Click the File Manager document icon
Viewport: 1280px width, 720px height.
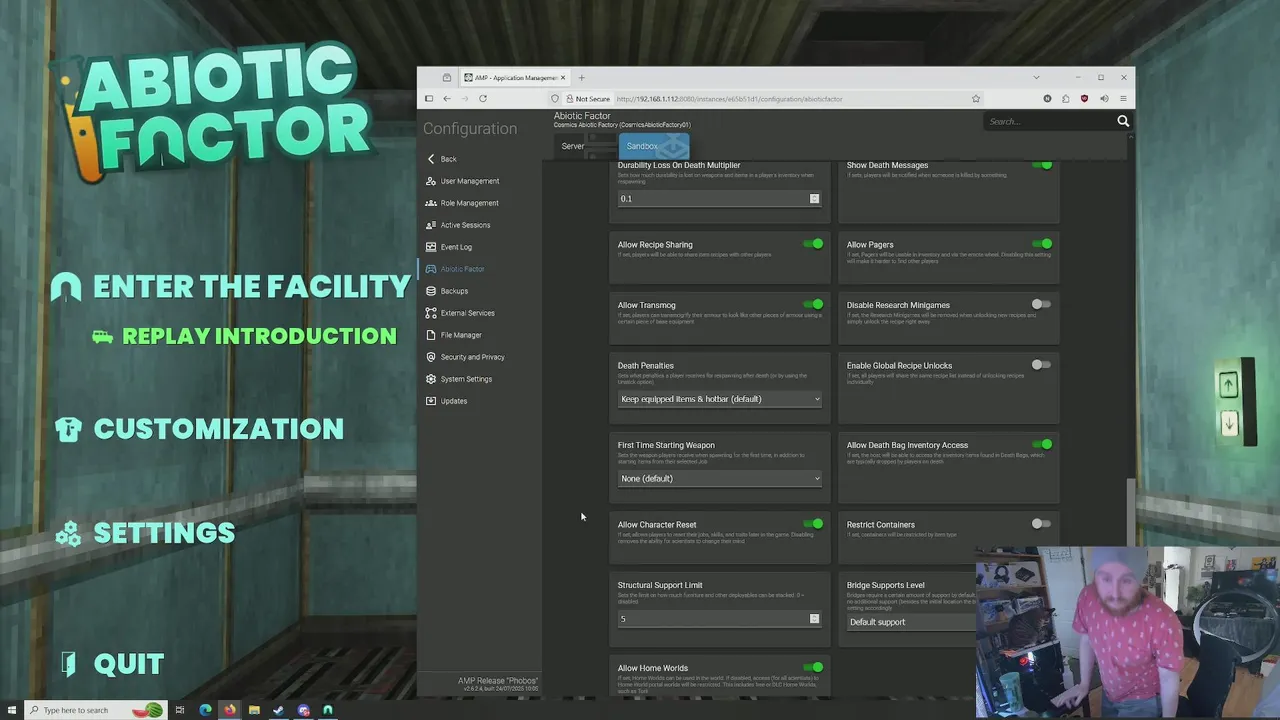pyautogui.click(x=431, y=335)
